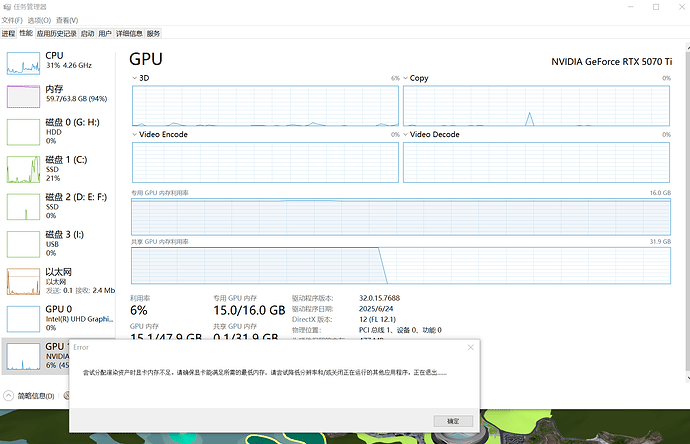Select 磁盘 2 (D: E: F:) entry
The height and width of the screenshot is (444, 690).
click(22, 206)
